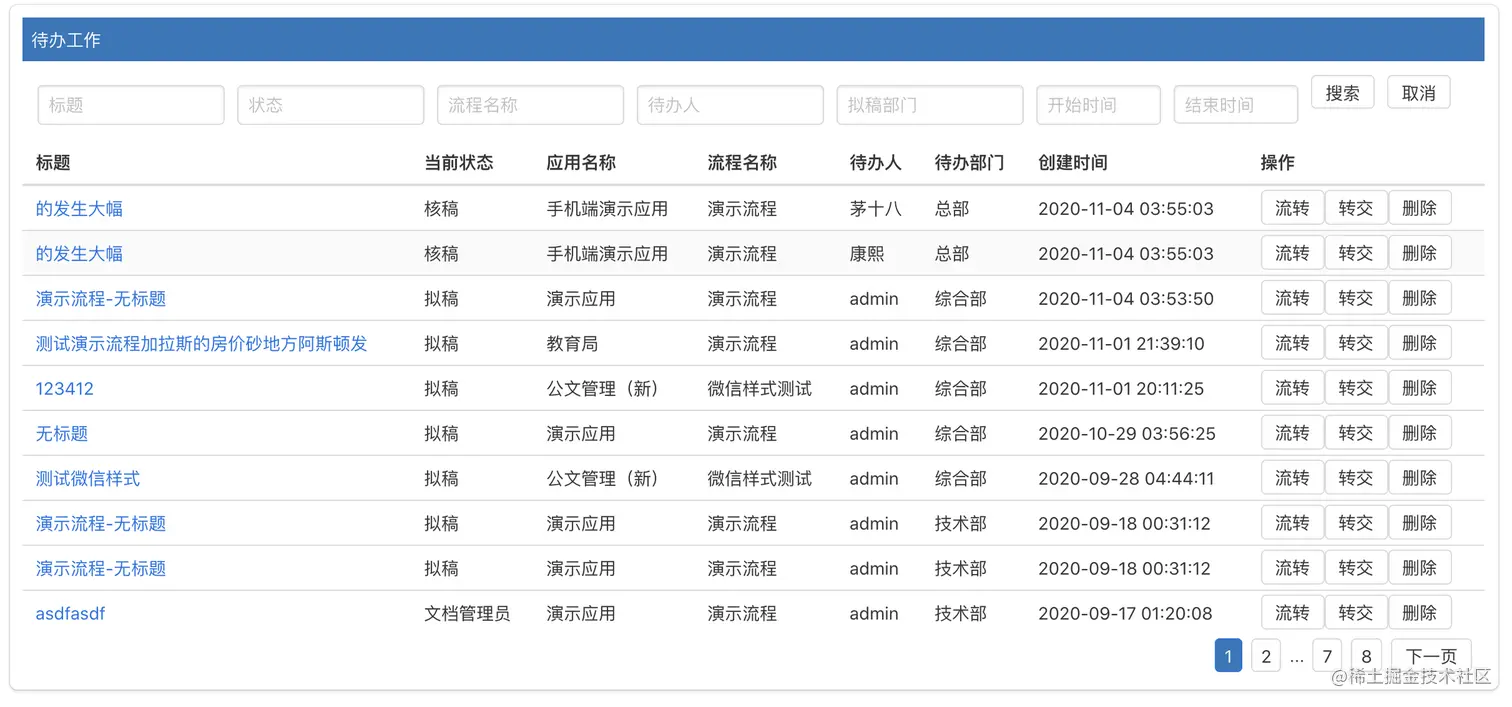This screenshot has width=1512, height=707.
Task: Click 转交 in the asdfasdf row
Action: pos(1356,613)
